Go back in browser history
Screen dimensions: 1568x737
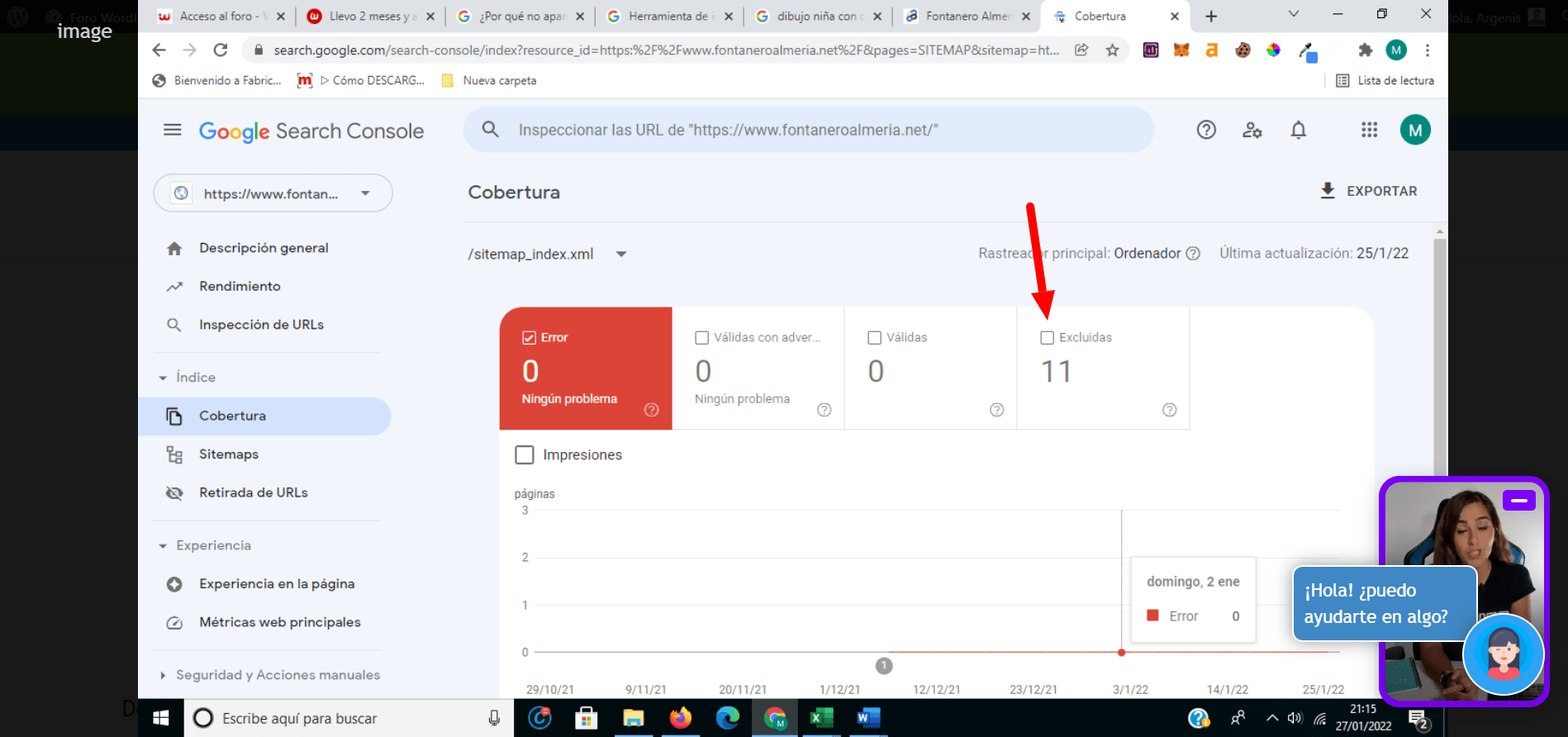(159, 50)
